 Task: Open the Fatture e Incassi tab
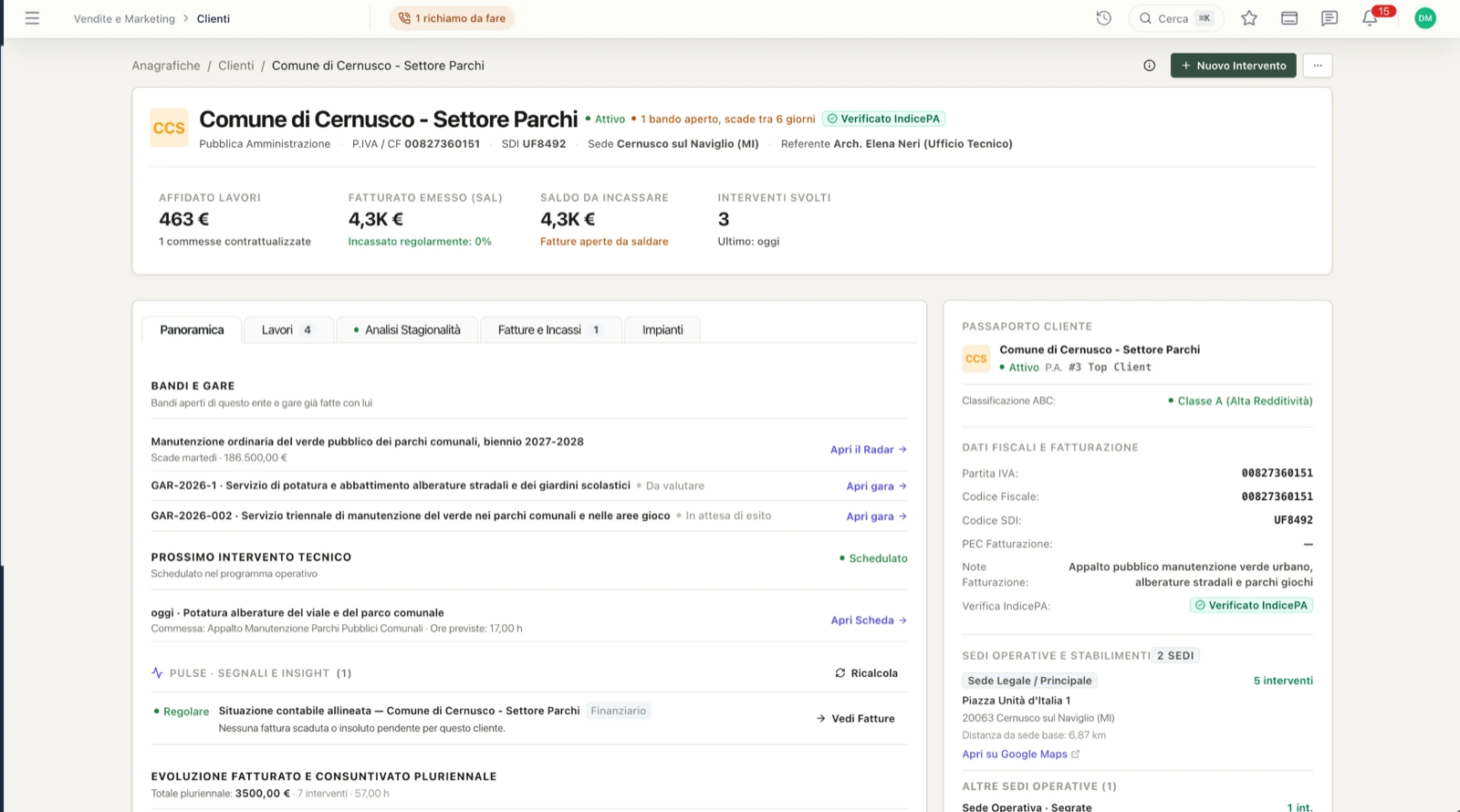click(550, 330)
